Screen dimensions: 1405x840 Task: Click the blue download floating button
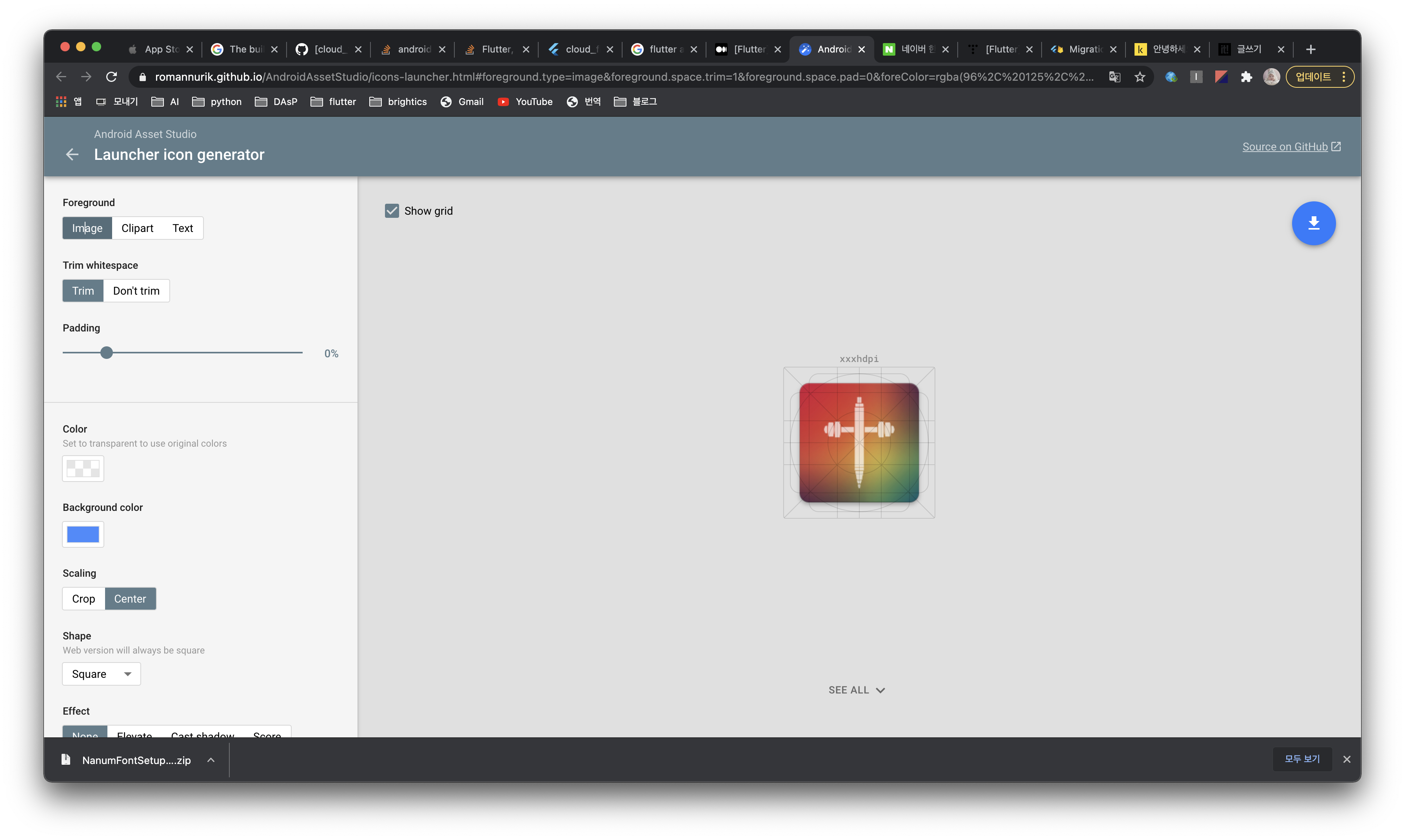1313,223
